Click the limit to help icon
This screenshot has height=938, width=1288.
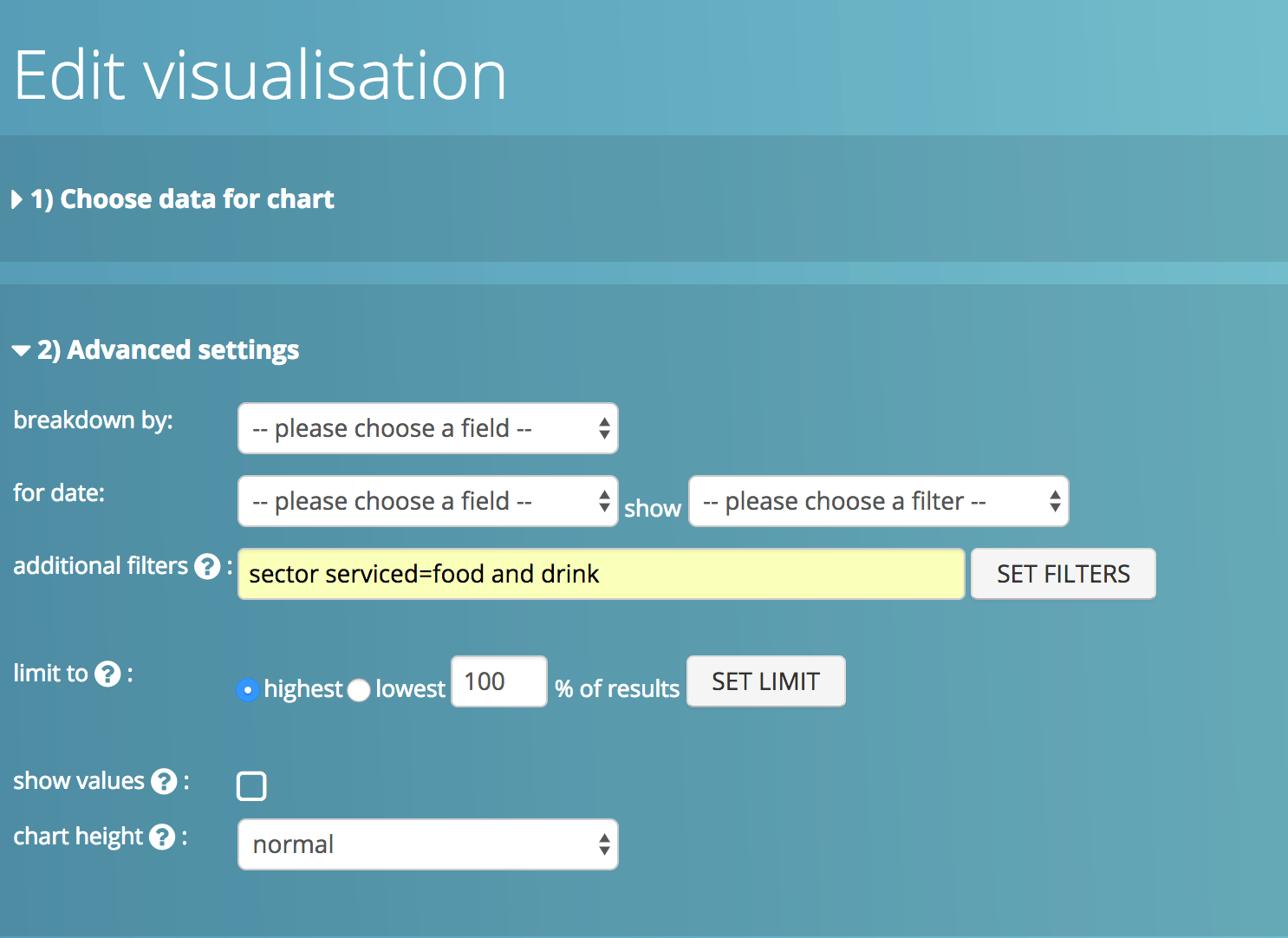pos(107,674)
